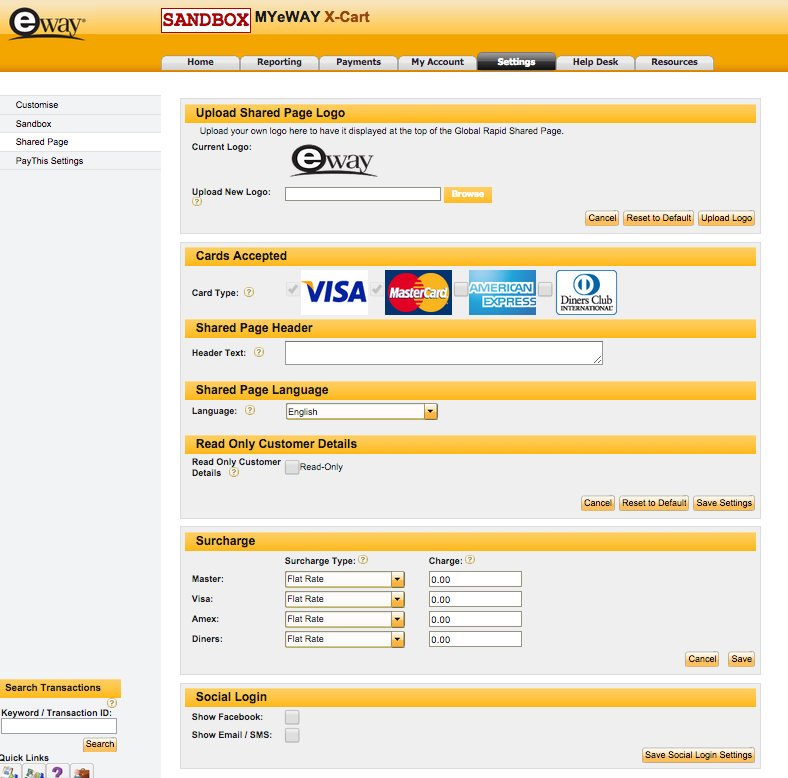Enable the Show Email / SMS checkbox
Screen dimensions: 788x778
coord(292,735)
